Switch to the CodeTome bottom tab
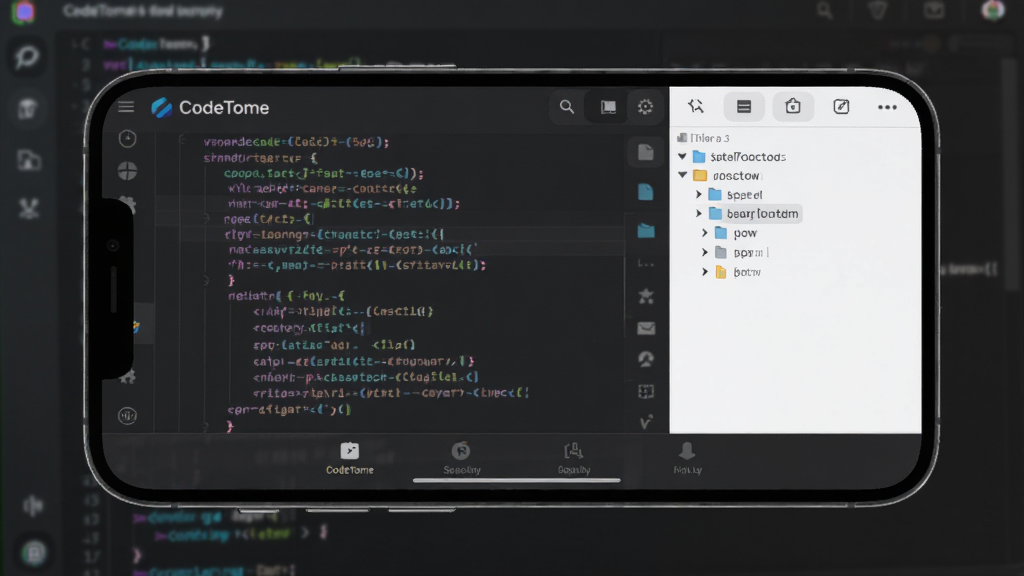Screen dimensions: 1024x576 349,458
